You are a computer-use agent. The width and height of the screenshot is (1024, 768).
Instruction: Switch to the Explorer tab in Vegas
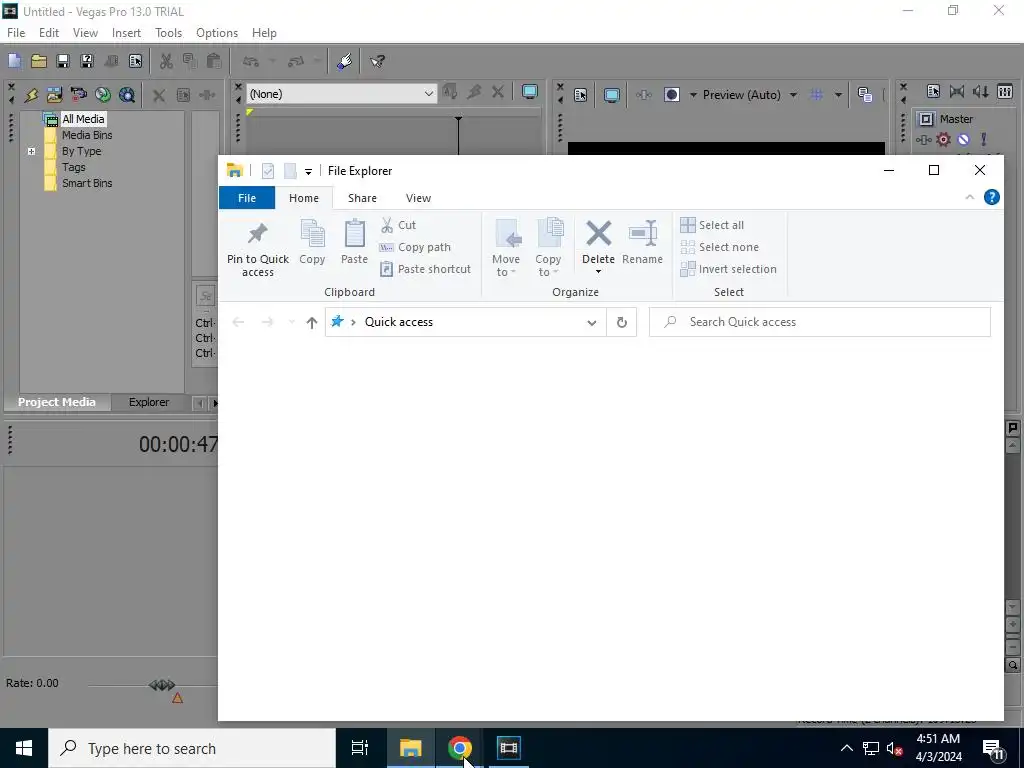pos(149,402)
